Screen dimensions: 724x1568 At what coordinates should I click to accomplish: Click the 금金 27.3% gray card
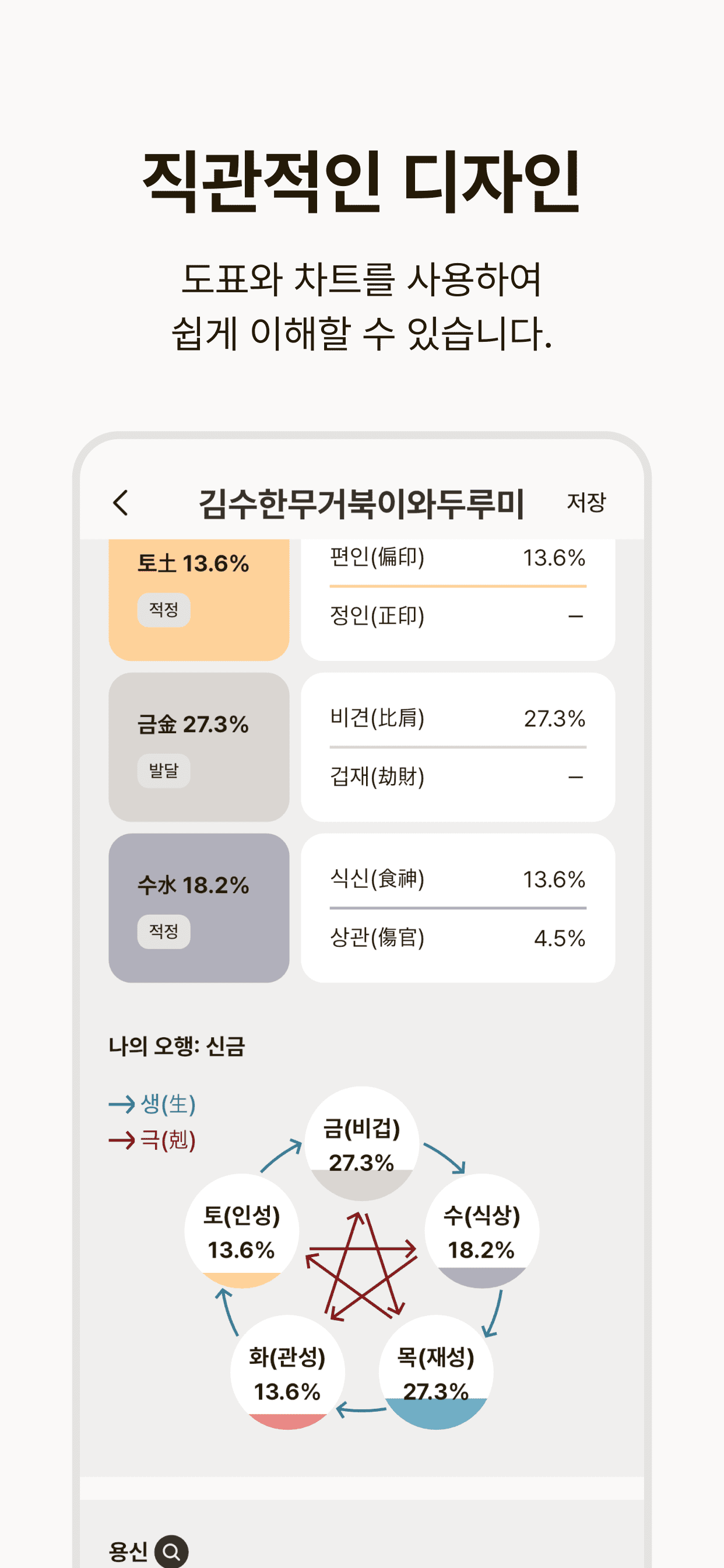pos(199,747)
